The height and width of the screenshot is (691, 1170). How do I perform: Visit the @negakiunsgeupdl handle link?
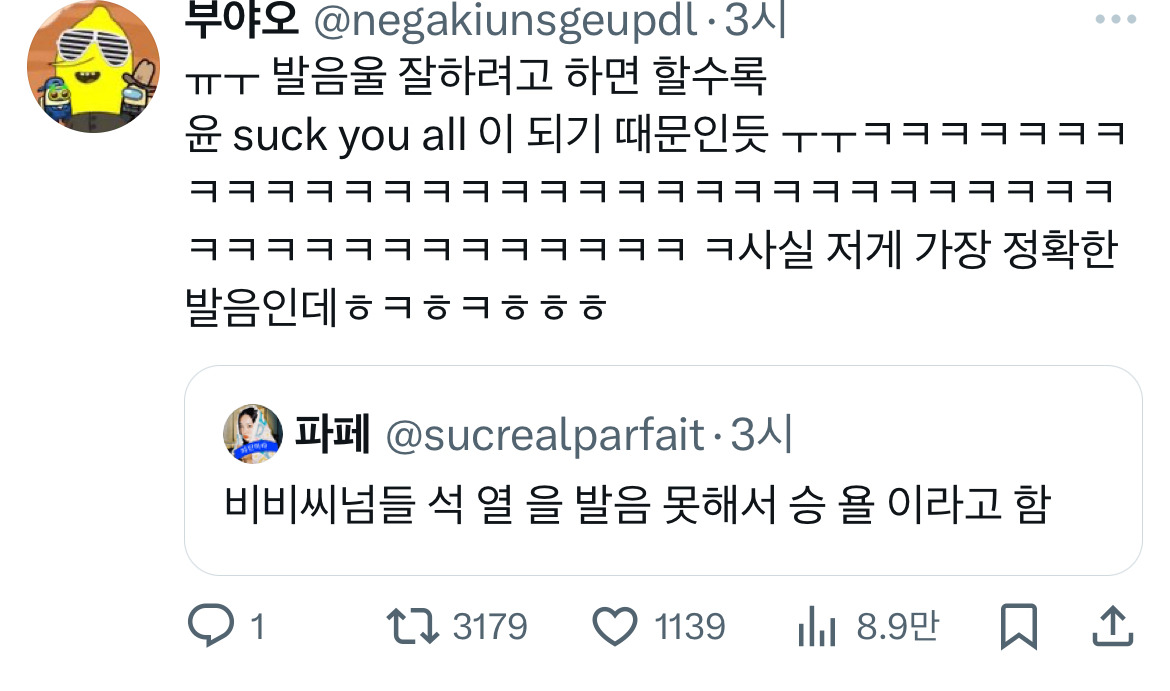click(x=505, y=19)
